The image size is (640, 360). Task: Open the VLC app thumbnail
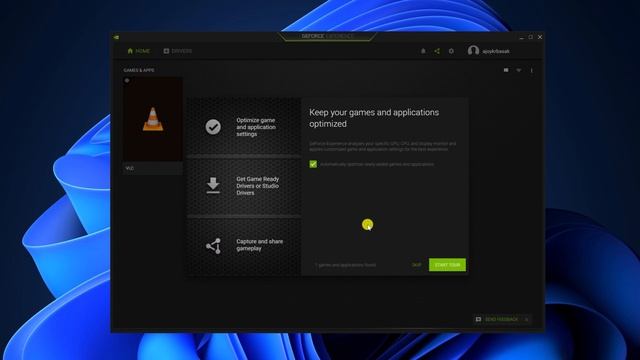coord(153,119)
